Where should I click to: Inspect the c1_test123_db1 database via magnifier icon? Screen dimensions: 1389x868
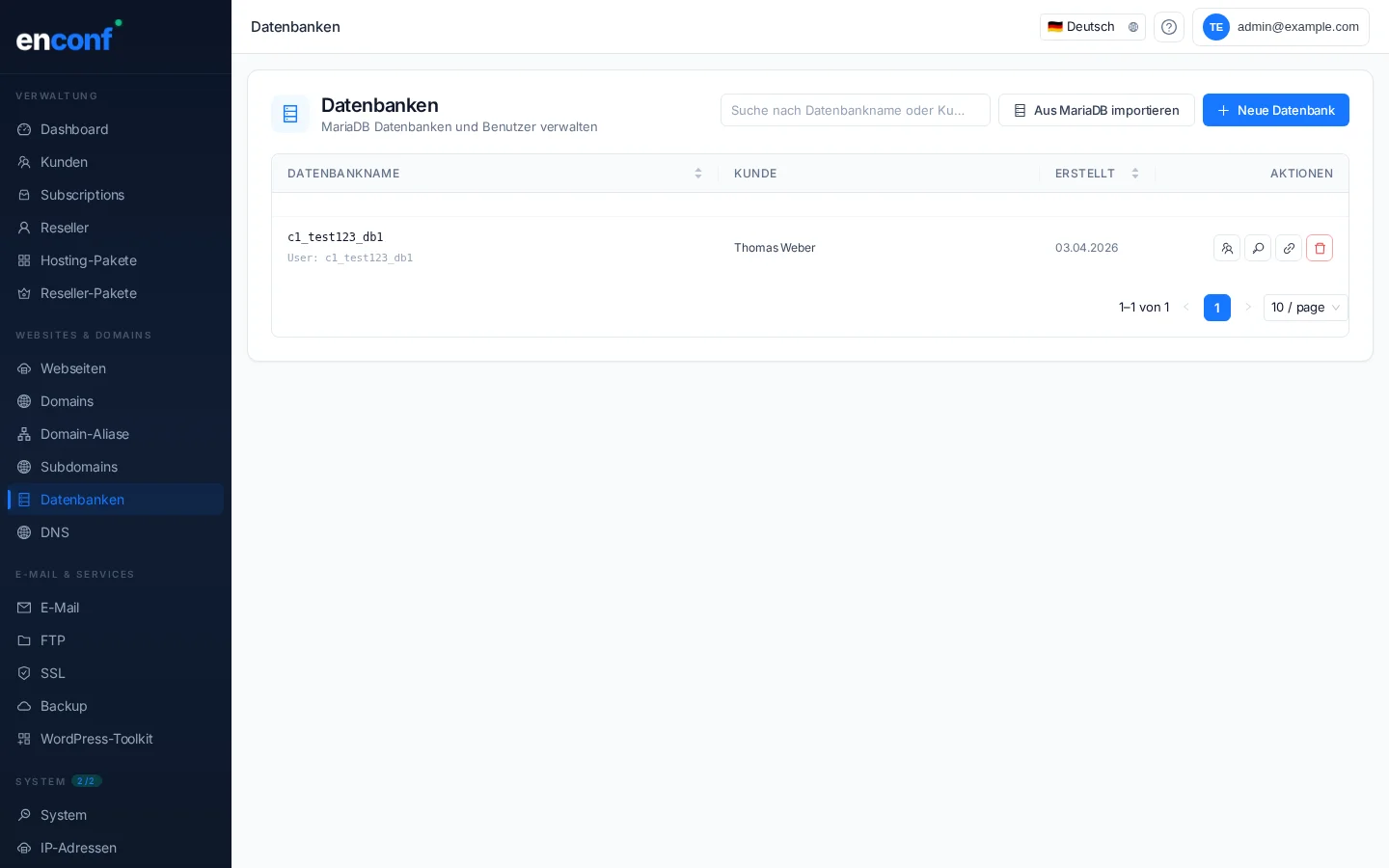1258,248
